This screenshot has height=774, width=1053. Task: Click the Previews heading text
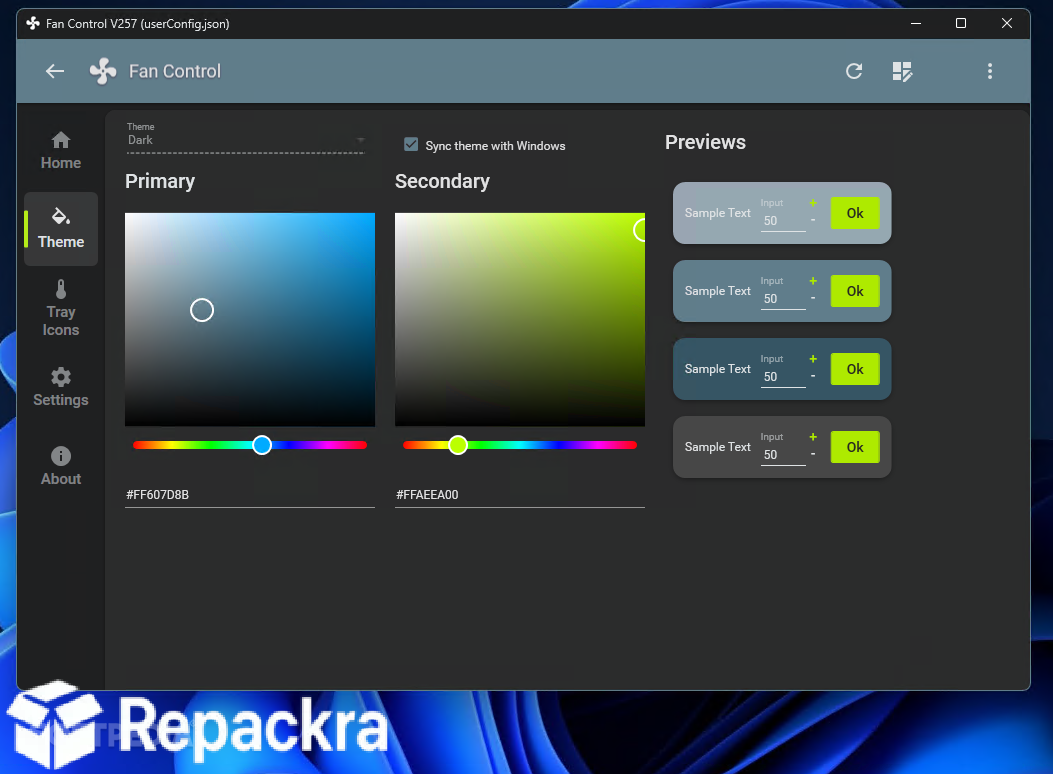click(x=705, y=142)
